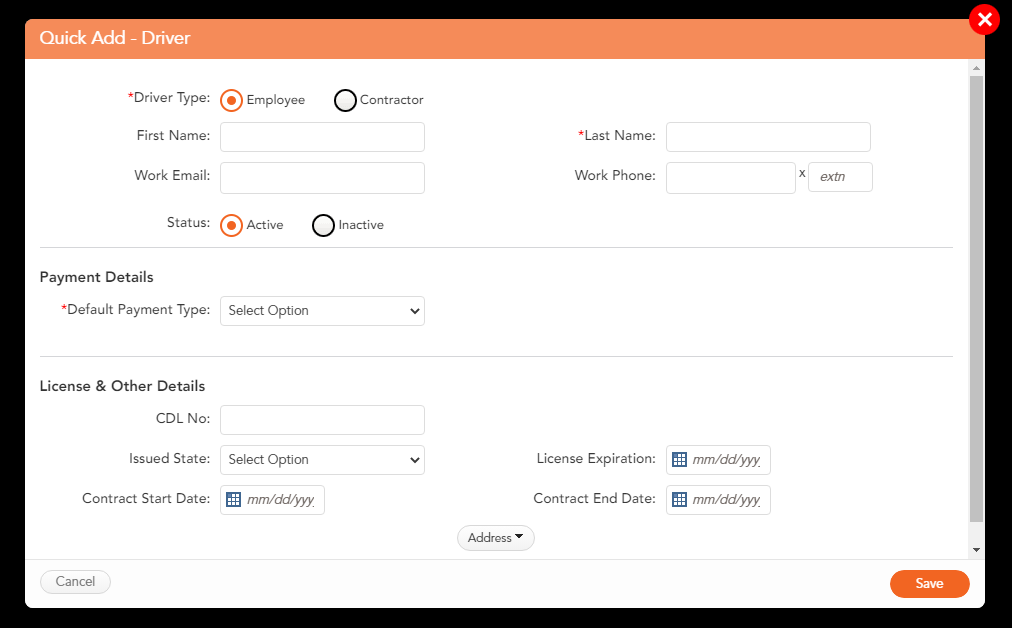Screen dimensions: 1012x628
Task: Click the vertical scrollbar thumb
Action: (977, 299)
